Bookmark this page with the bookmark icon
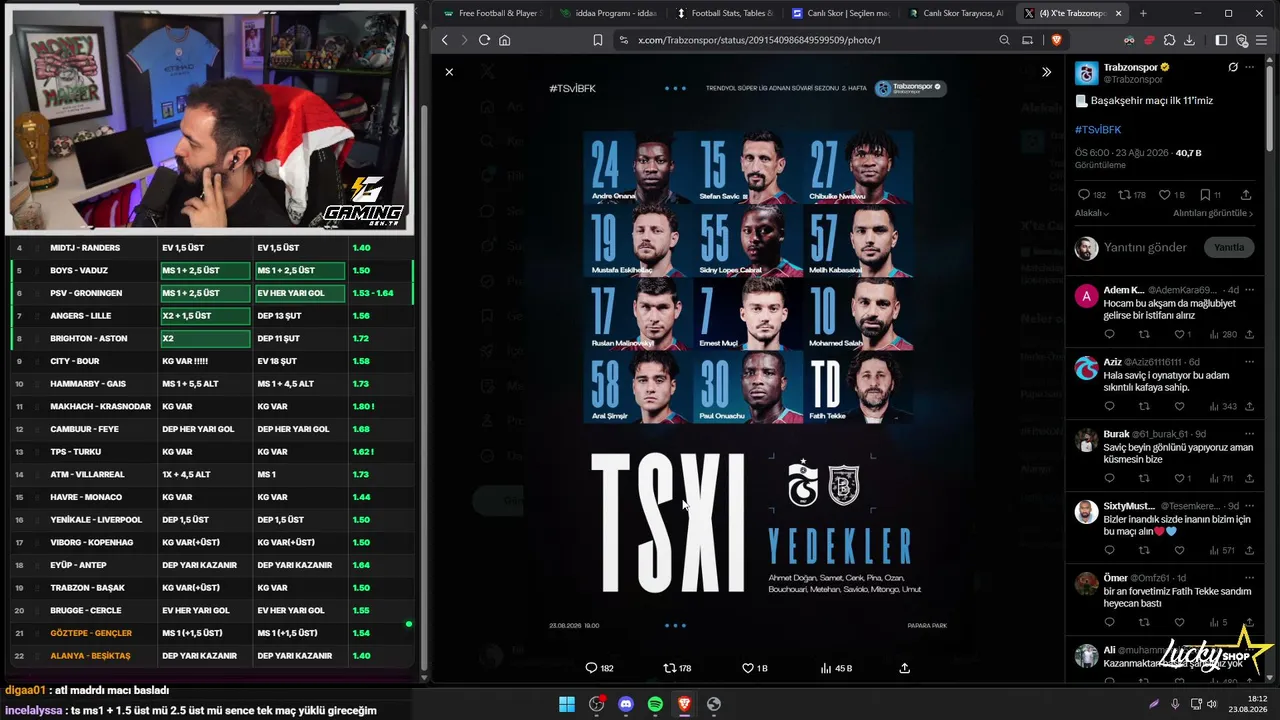The width and height of the screenshot is (1280, 720). pos(597,40)
